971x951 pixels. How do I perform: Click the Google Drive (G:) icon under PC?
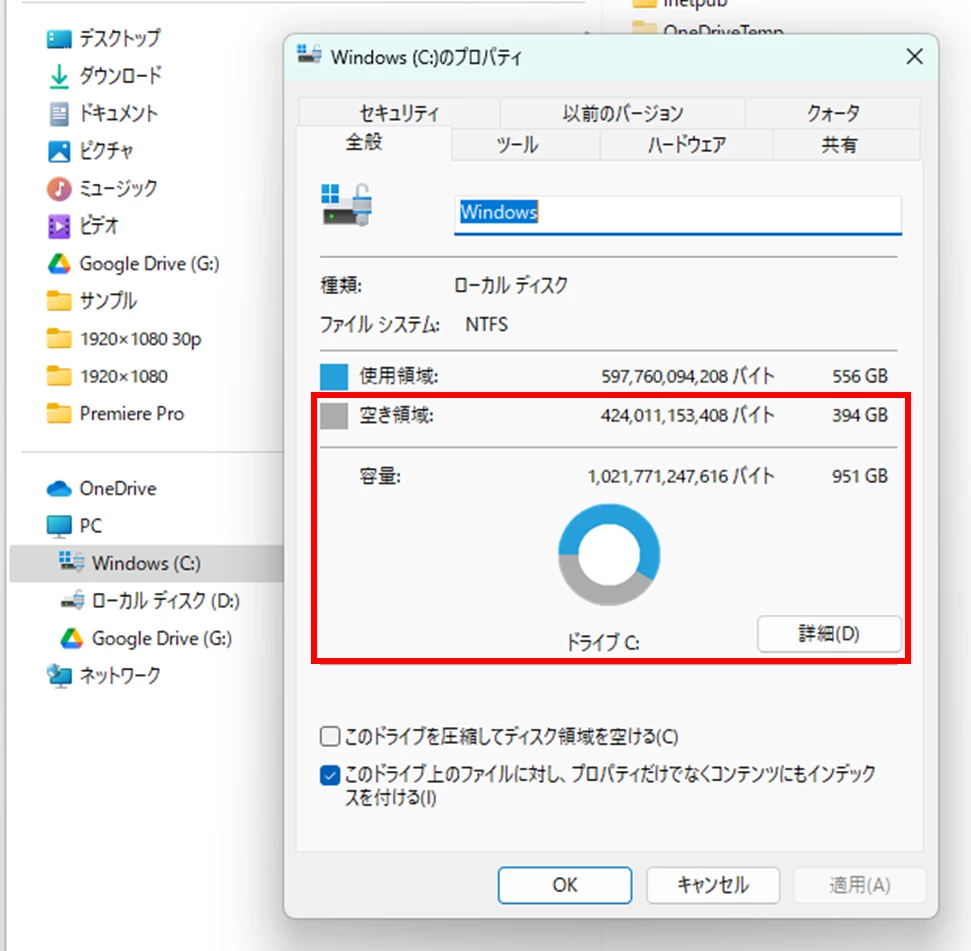pos(71,638)
